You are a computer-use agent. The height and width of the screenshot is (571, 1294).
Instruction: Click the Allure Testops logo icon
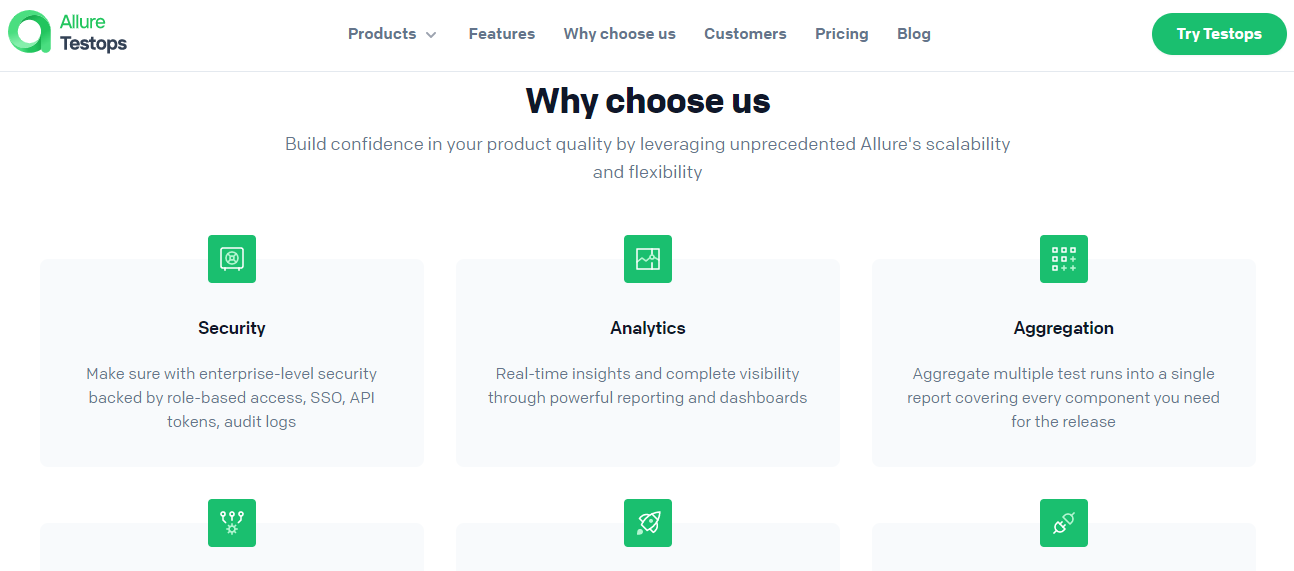pos(29,32)
